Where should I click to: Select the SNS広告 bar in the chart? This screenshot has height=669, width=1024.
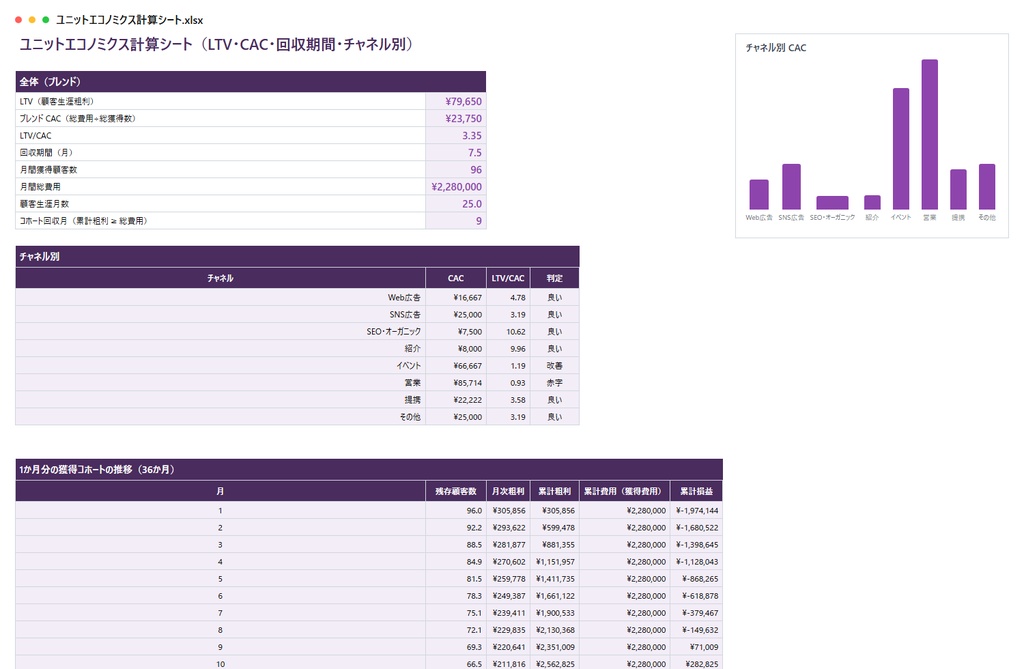(x=791, y=187)
